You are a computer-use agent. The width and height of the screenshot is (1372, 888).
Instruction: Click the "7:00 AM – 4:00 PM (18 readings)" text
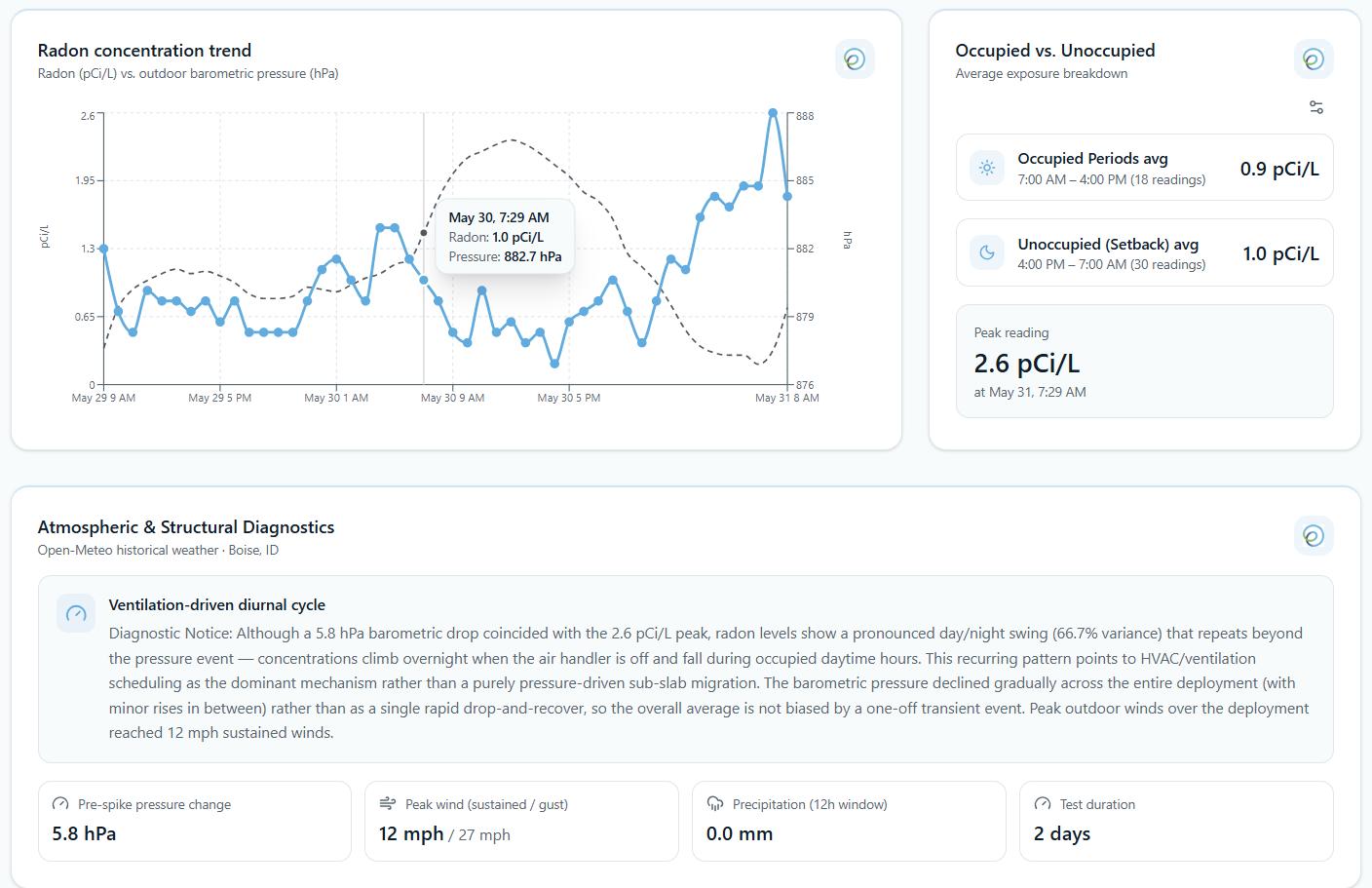coord(1112,179)
